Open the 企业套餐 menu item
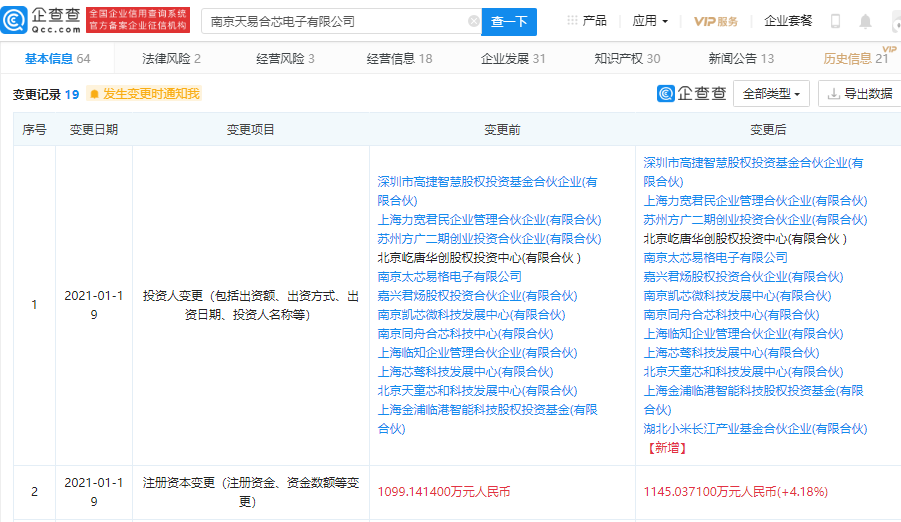The height and width of the screenshot is (522, 901). [x=788, y=21]
